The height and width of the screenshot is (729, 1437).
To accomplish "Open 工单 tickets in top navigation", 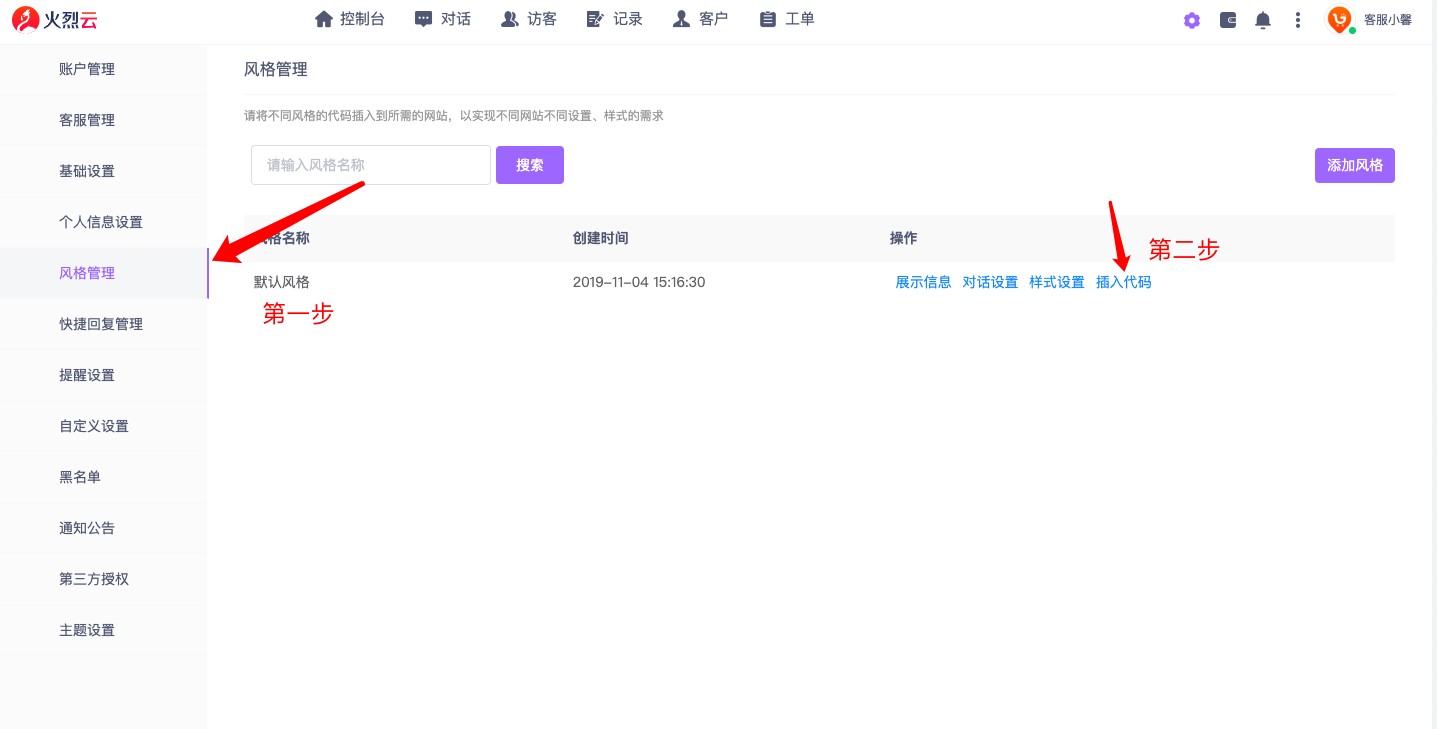I will 787,19.
